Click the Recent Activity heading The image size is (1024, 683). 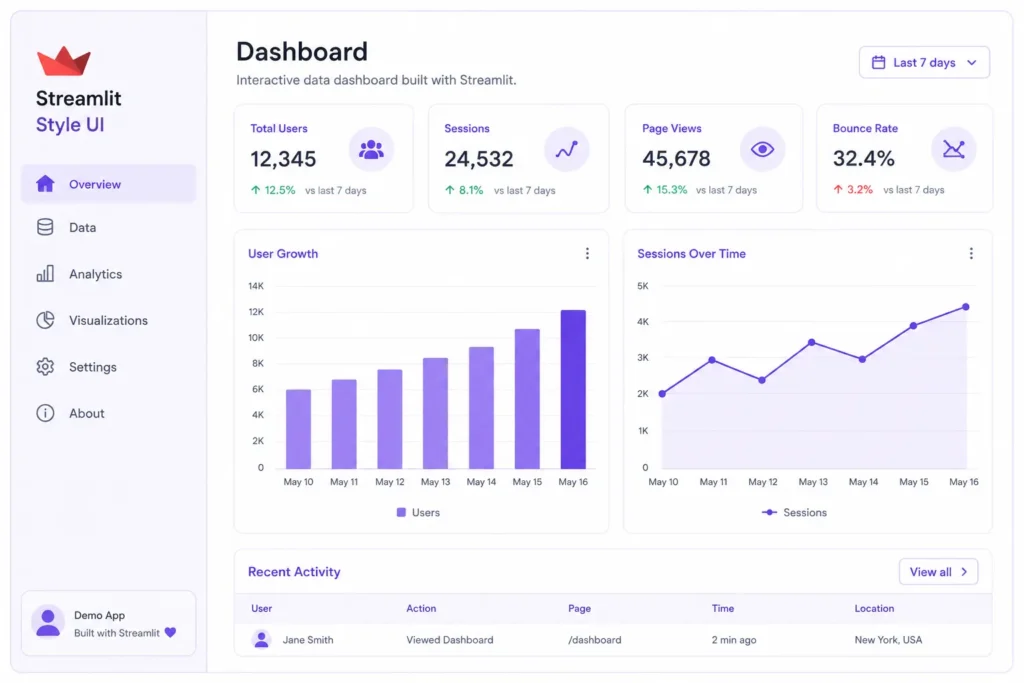coord(294,571)
